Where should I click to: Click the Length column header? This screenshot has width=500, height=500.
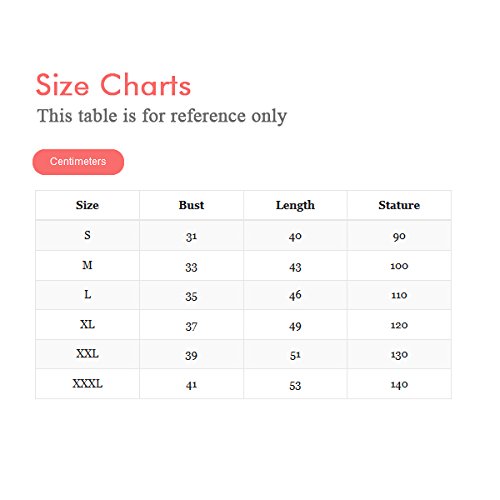[x=295, y=206]
